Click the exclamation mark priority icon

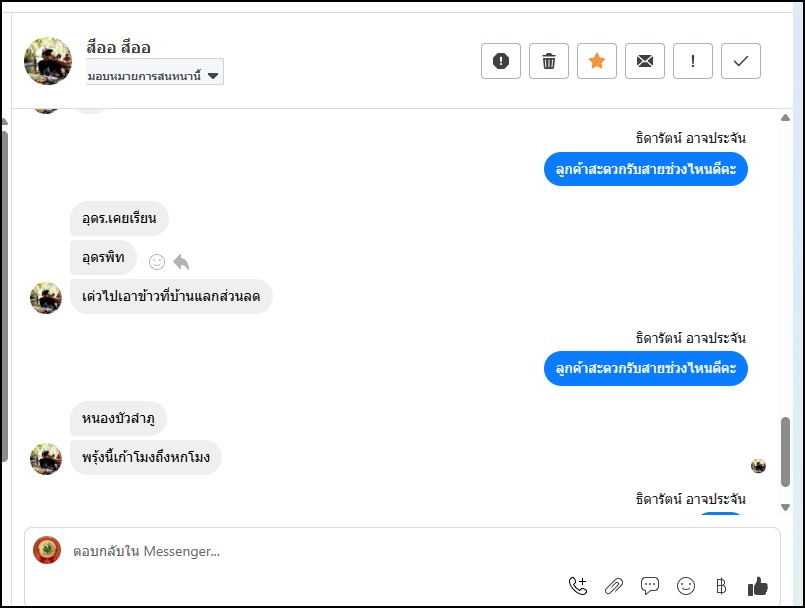693,61
